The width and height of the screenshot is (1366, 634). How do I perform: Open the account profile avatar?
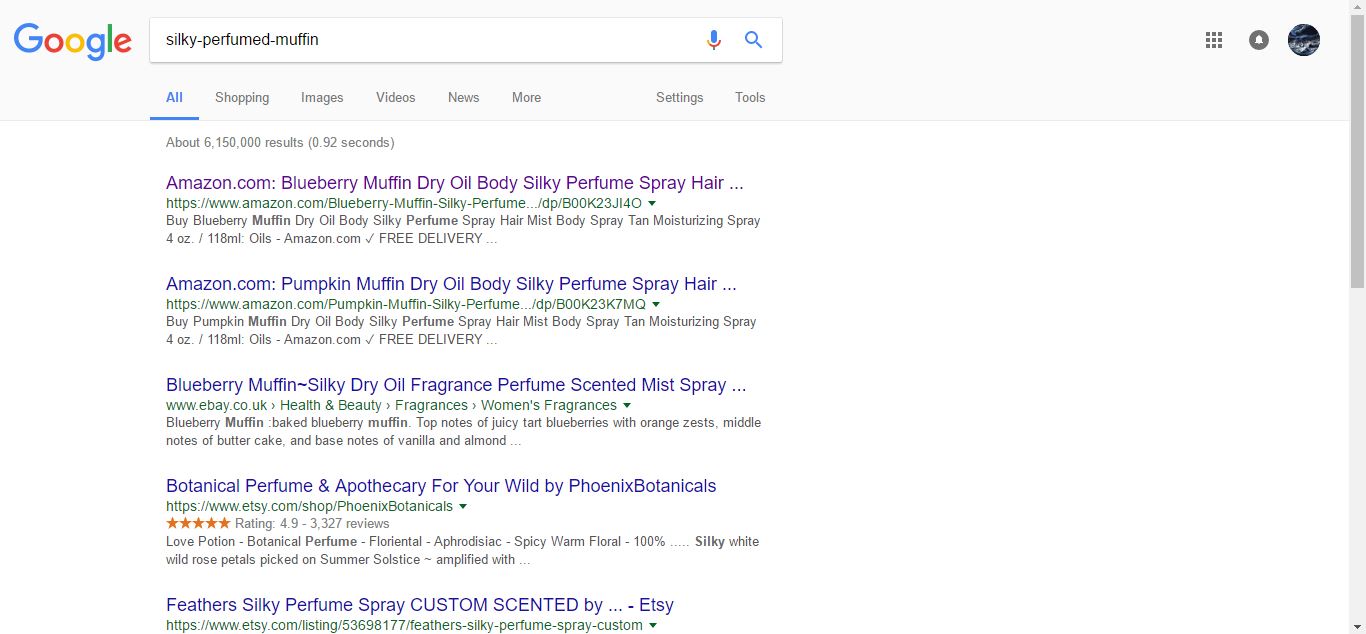tap(1303, 40)
